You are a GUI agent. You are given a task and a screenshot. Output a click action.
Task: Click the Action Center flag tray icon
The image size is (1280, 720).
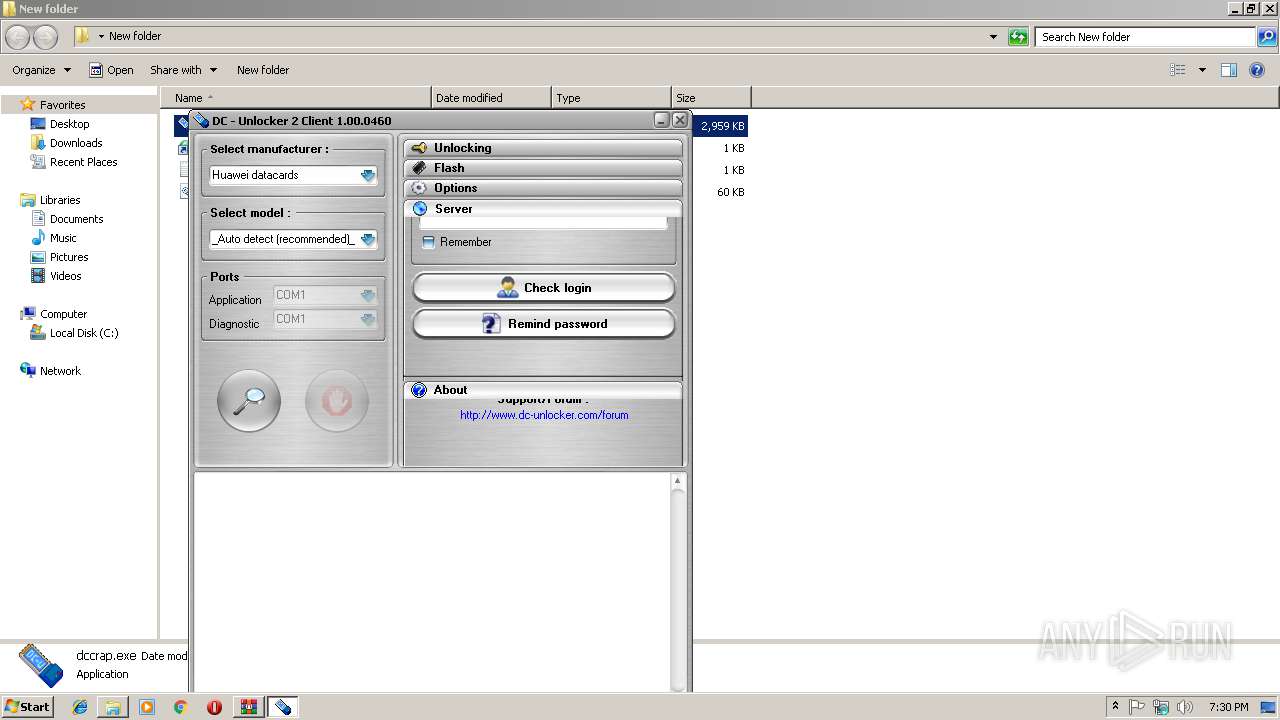pyautogui.click(x=1137, y=707)
